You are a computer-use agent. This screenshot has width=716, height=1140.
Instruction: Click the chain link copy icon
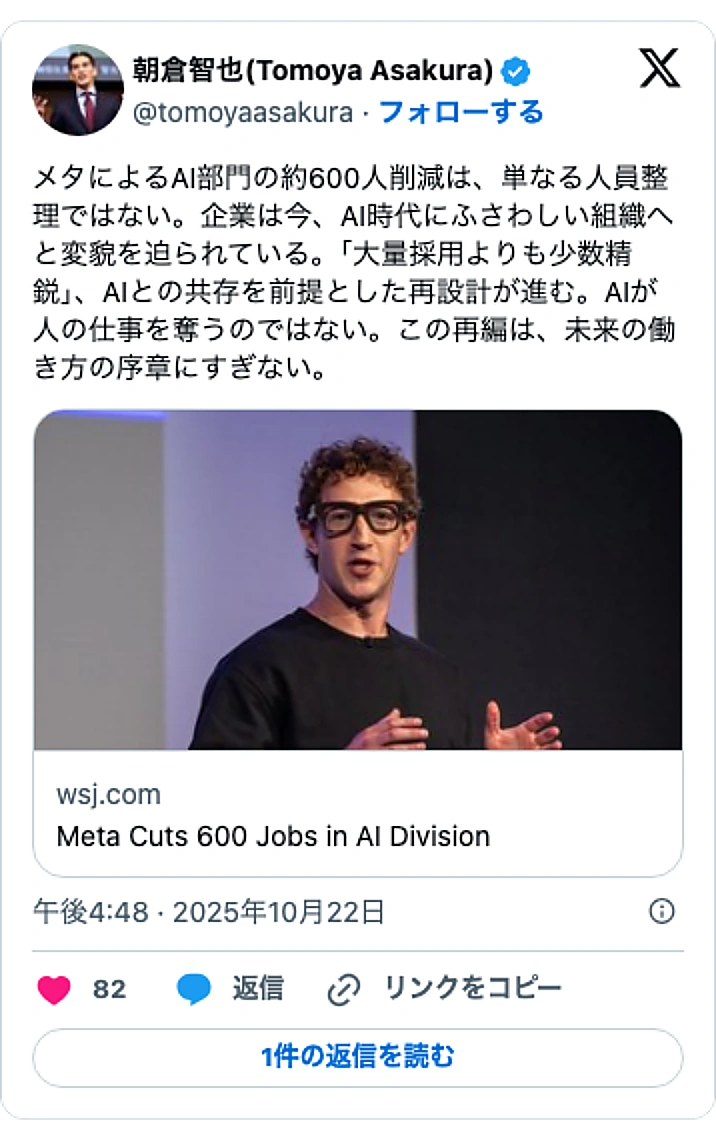click(x=344, y=990)
